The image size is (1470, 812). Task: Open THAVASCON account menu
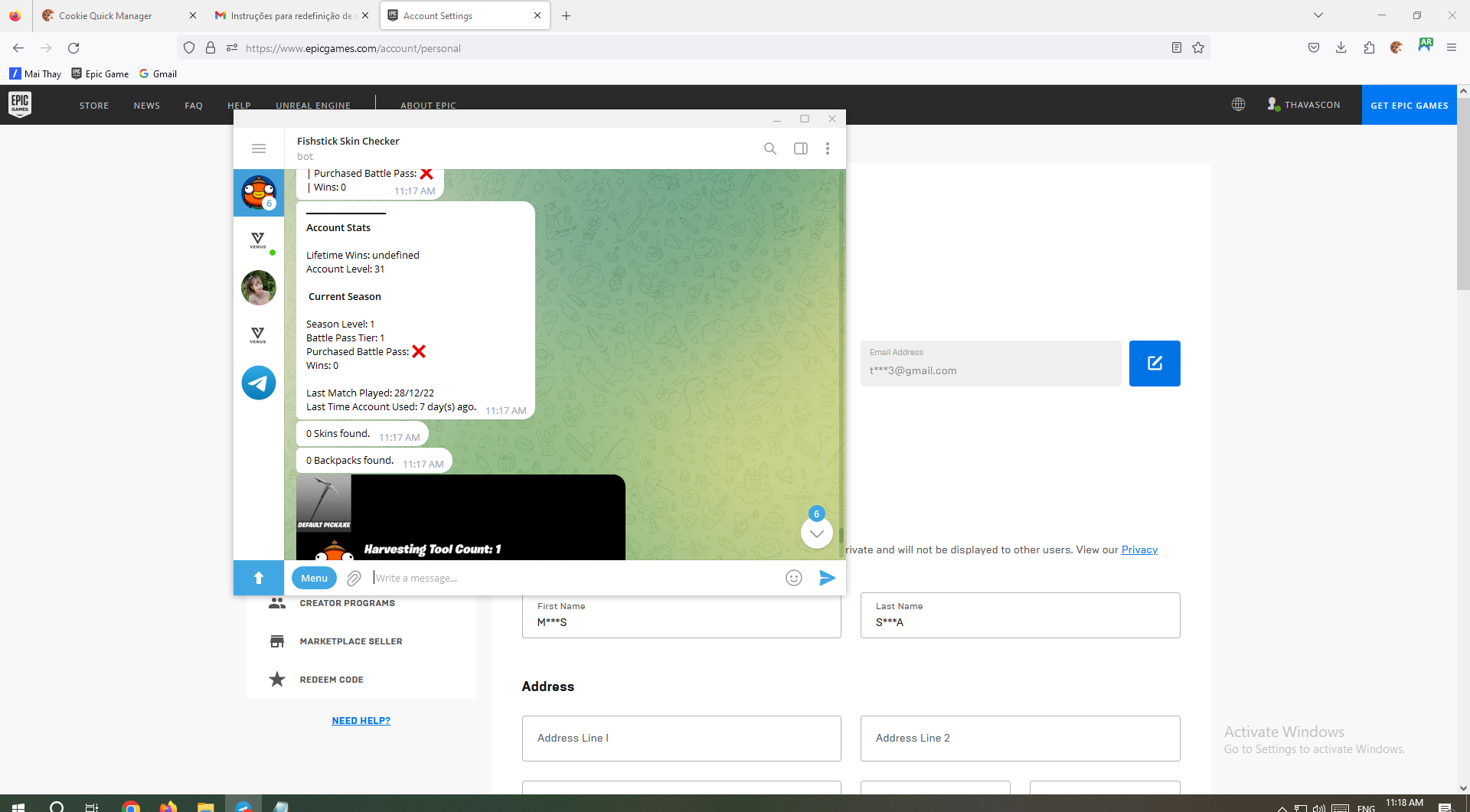pos(1303,104)
